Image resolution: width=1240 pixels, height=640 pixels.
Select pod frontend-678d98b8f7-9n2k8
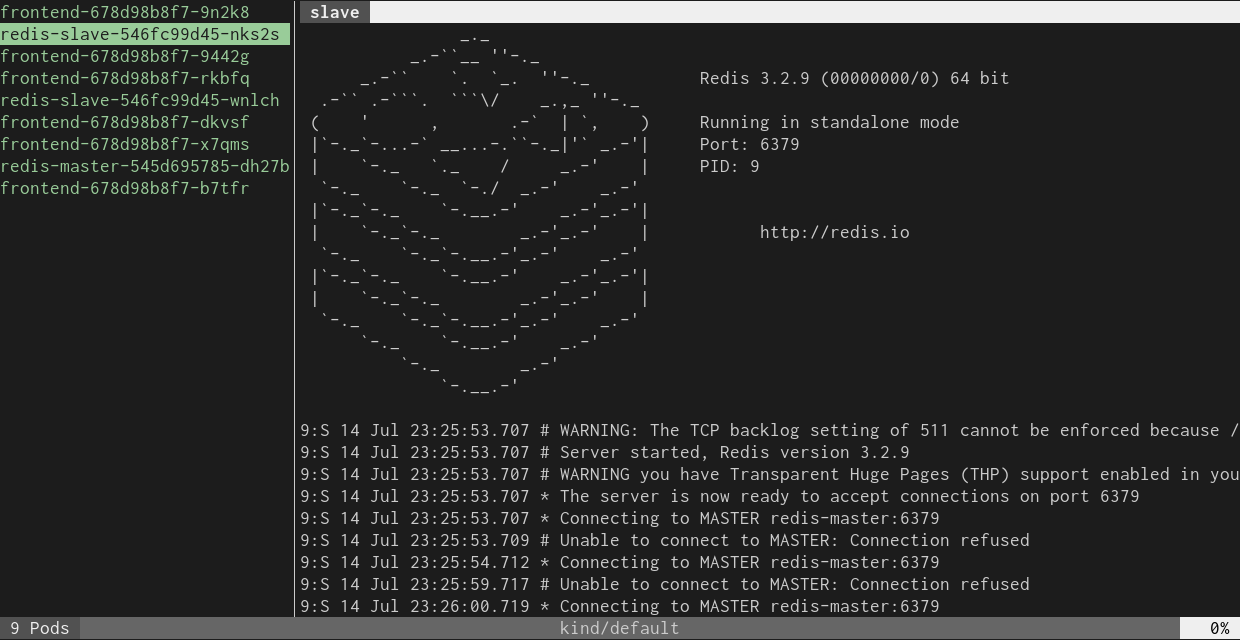tap(124, 12)
